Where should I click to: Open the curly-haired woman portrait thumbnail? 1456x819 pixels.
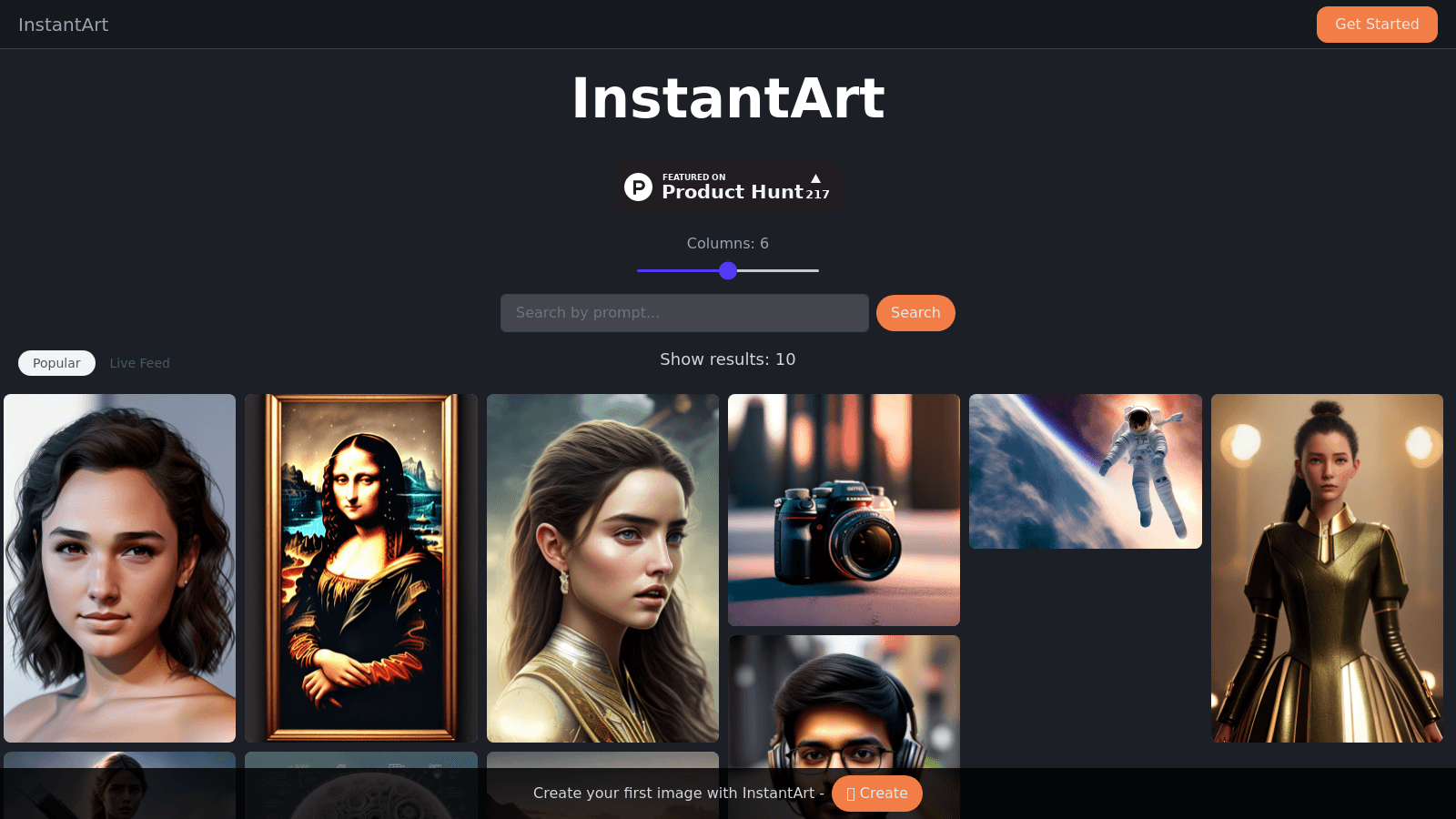pyautogui.click(x=120, y=568)
